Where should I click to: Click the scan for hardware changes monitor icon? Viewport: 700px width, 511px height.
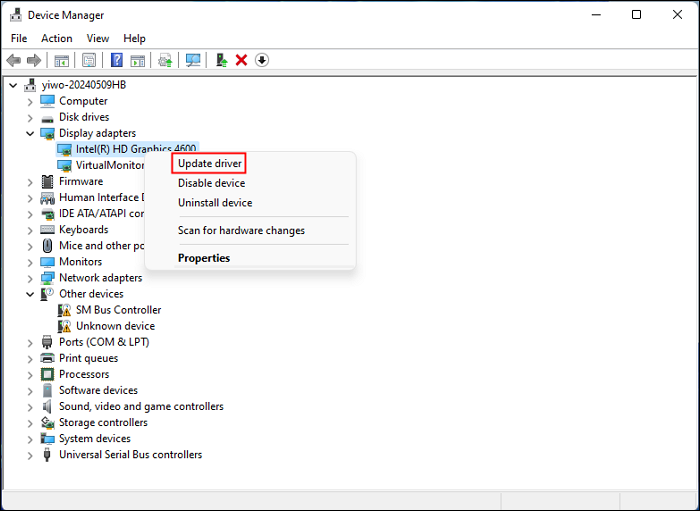193,61
